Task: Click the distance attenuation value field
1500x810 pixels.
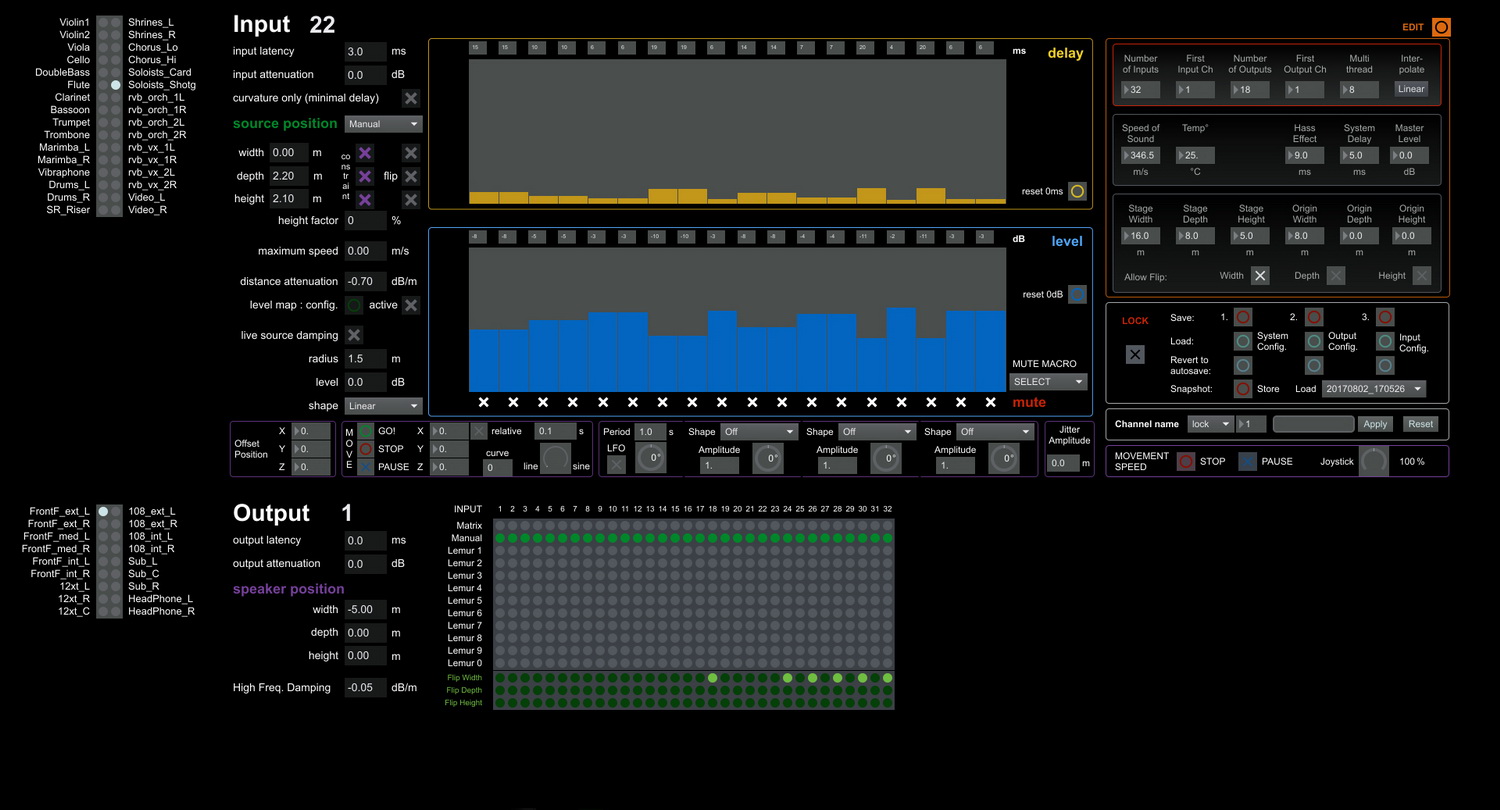Action: 365,282
